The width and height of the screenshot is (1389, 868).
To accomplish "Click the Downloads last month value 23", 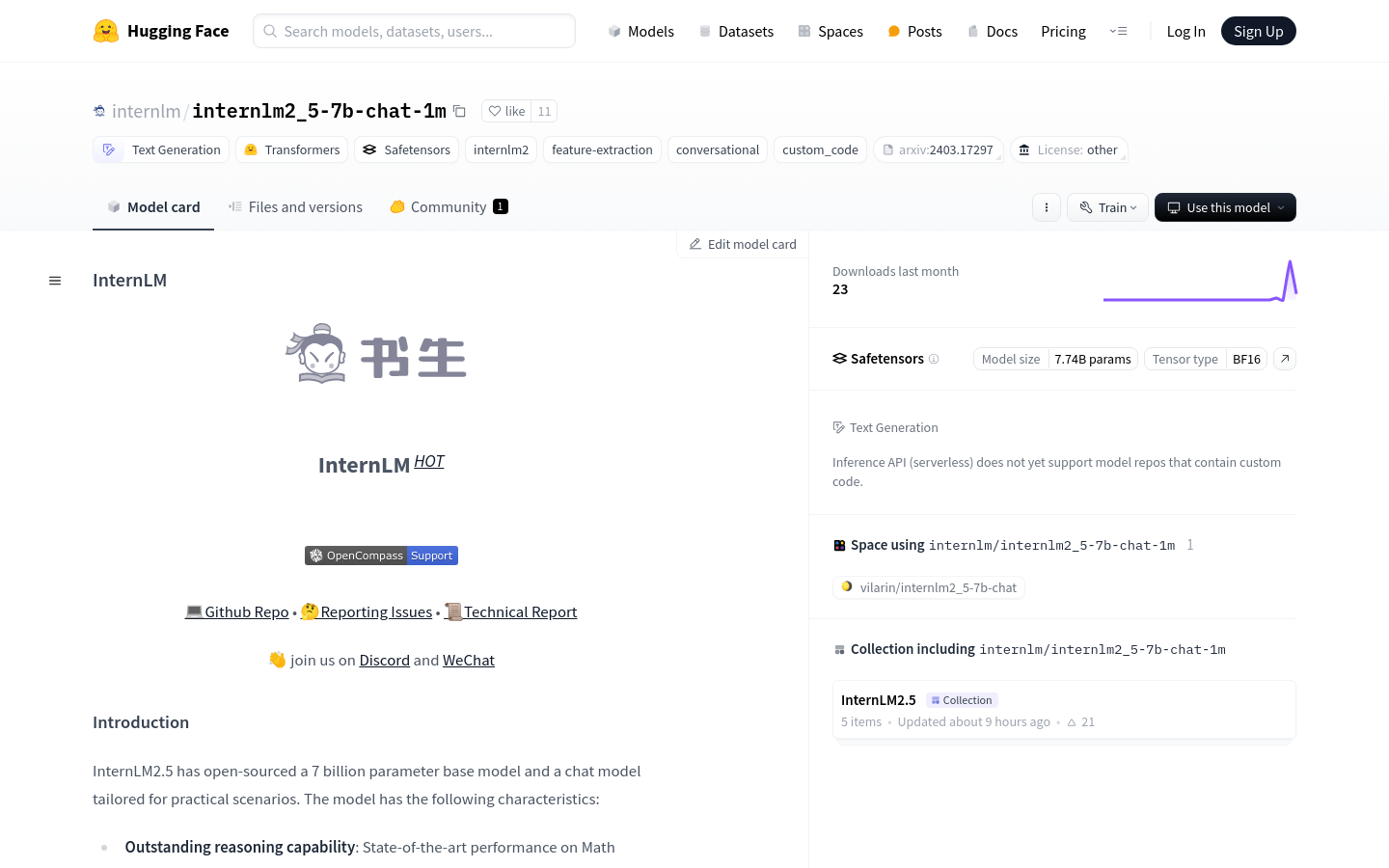I will point(840,289).
